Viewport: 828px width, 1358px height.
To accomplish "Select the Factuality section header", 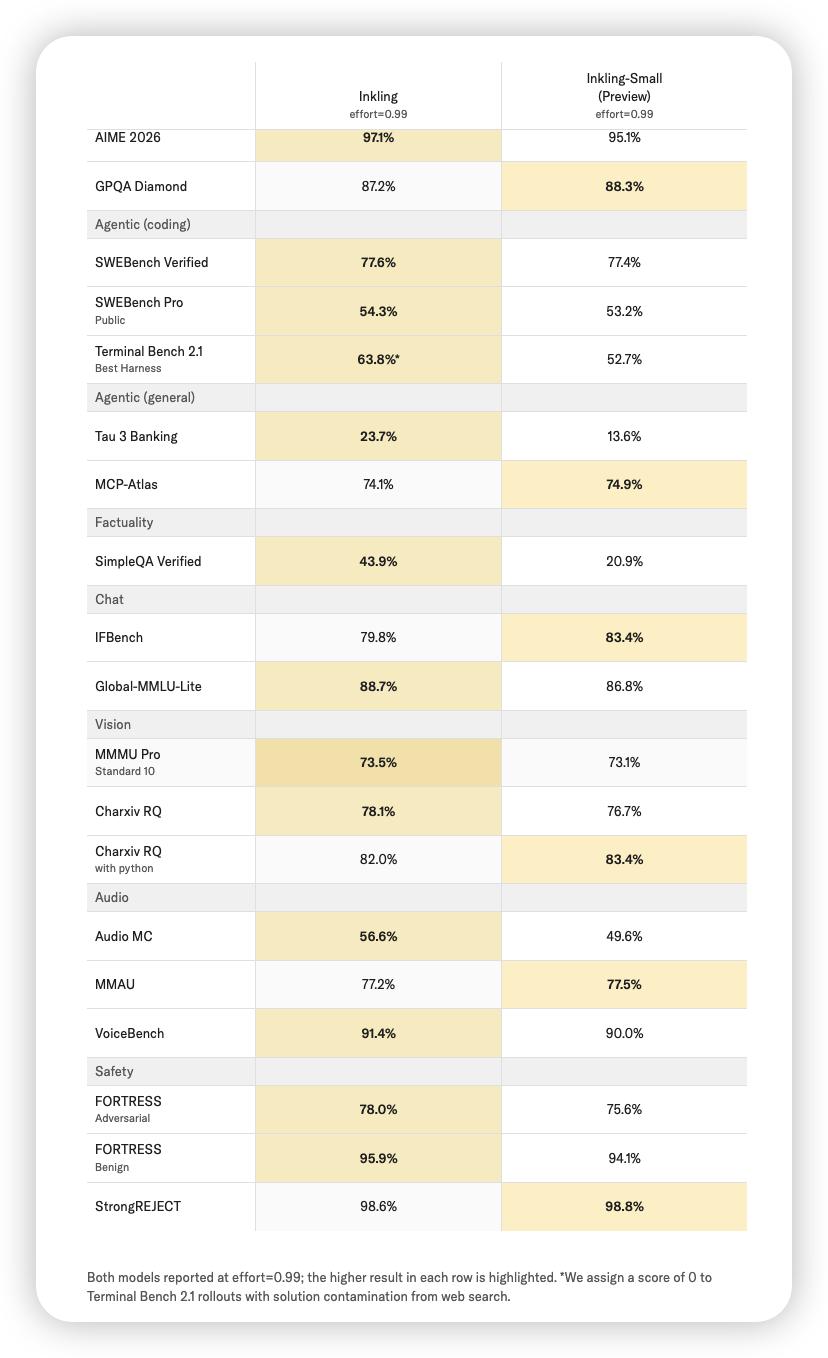I will [x=124, y=522].
